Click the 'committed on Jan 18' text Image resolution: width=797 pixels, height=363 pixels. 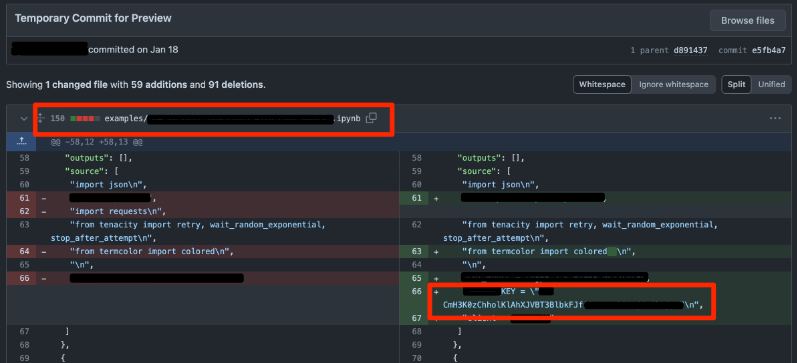(133, 50)
